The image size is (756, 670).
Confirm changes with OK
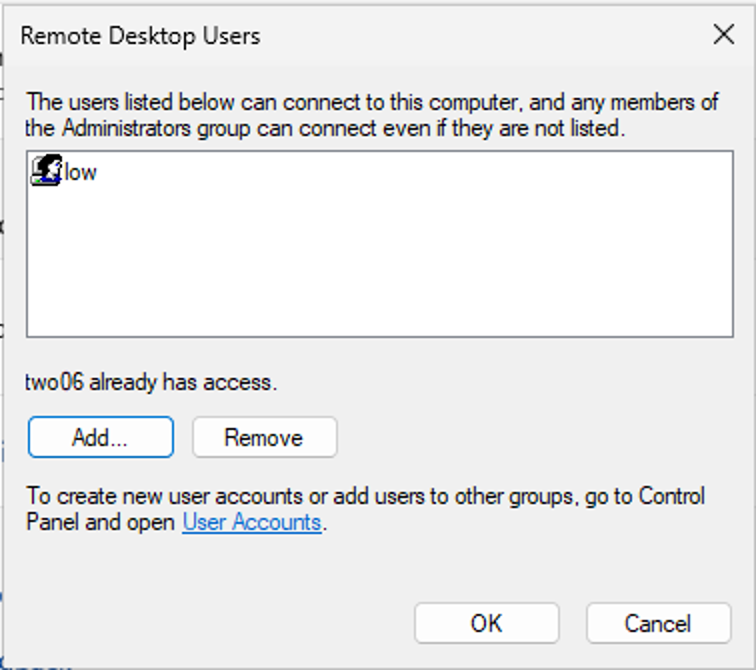(486, 623)
